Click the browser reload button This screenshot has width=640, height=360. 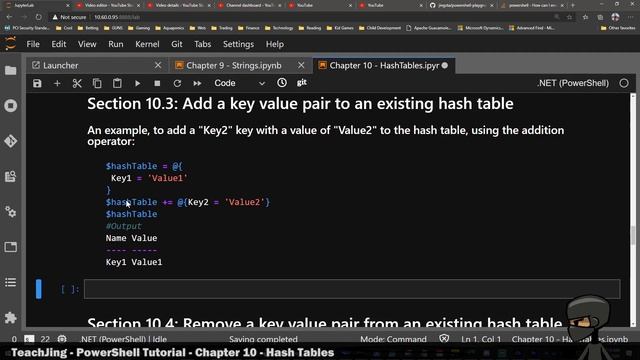click(x=38, y=17)
